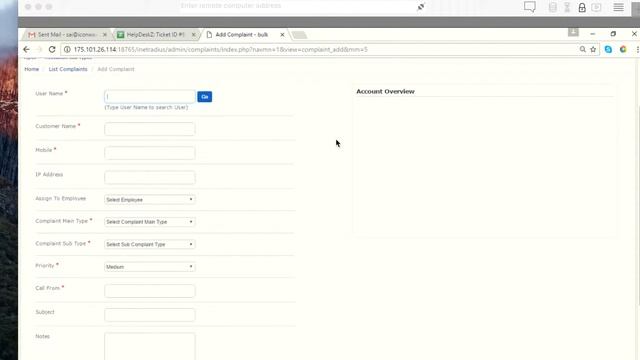Click the hourglass icon in remote viewer toolbar
Screen dimensions: 640x360
pyautogui.click(x=567, y=7)
